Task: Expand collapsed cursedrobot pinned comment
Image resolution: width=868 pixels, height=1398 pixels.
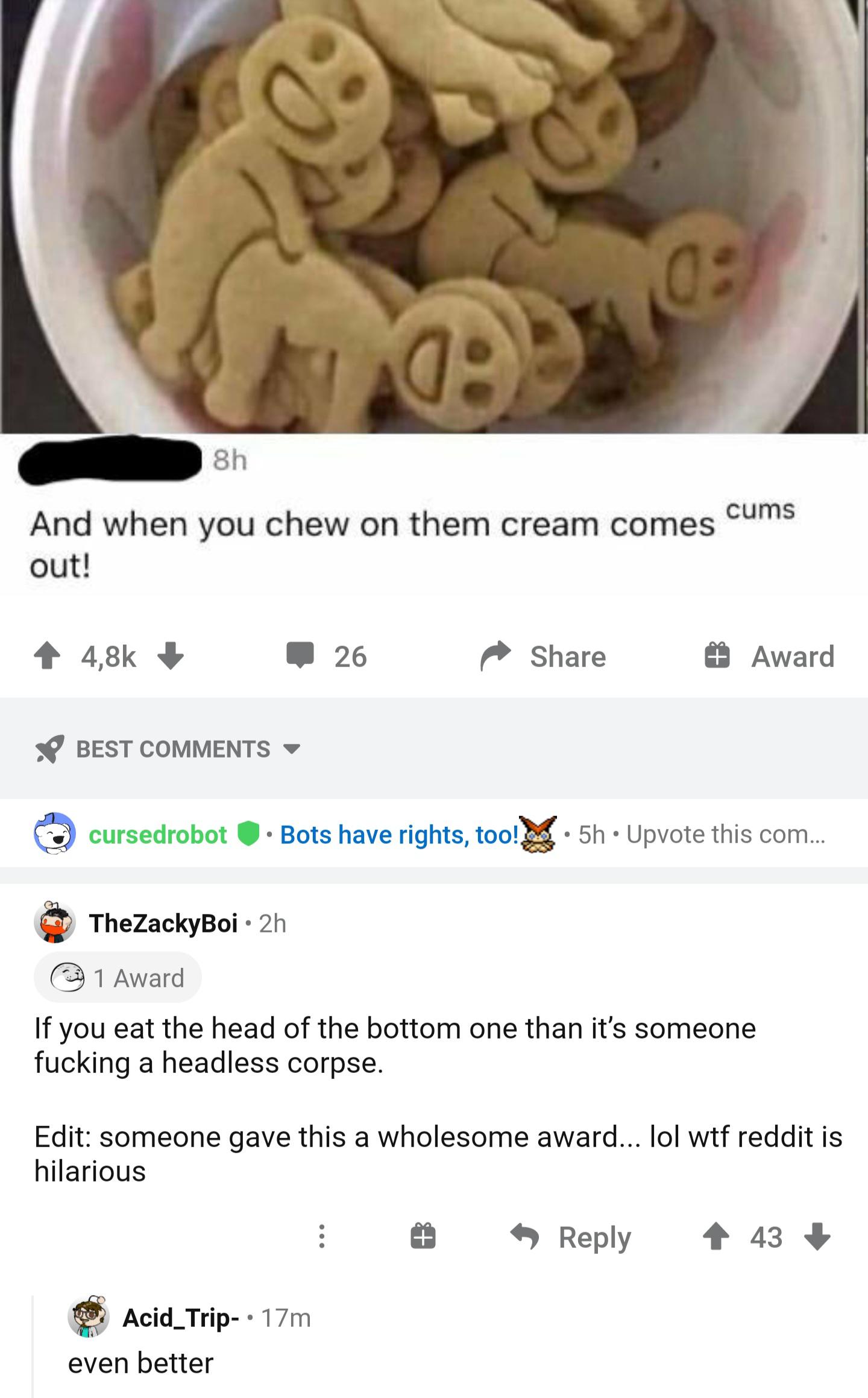Action: pos(434,834)
